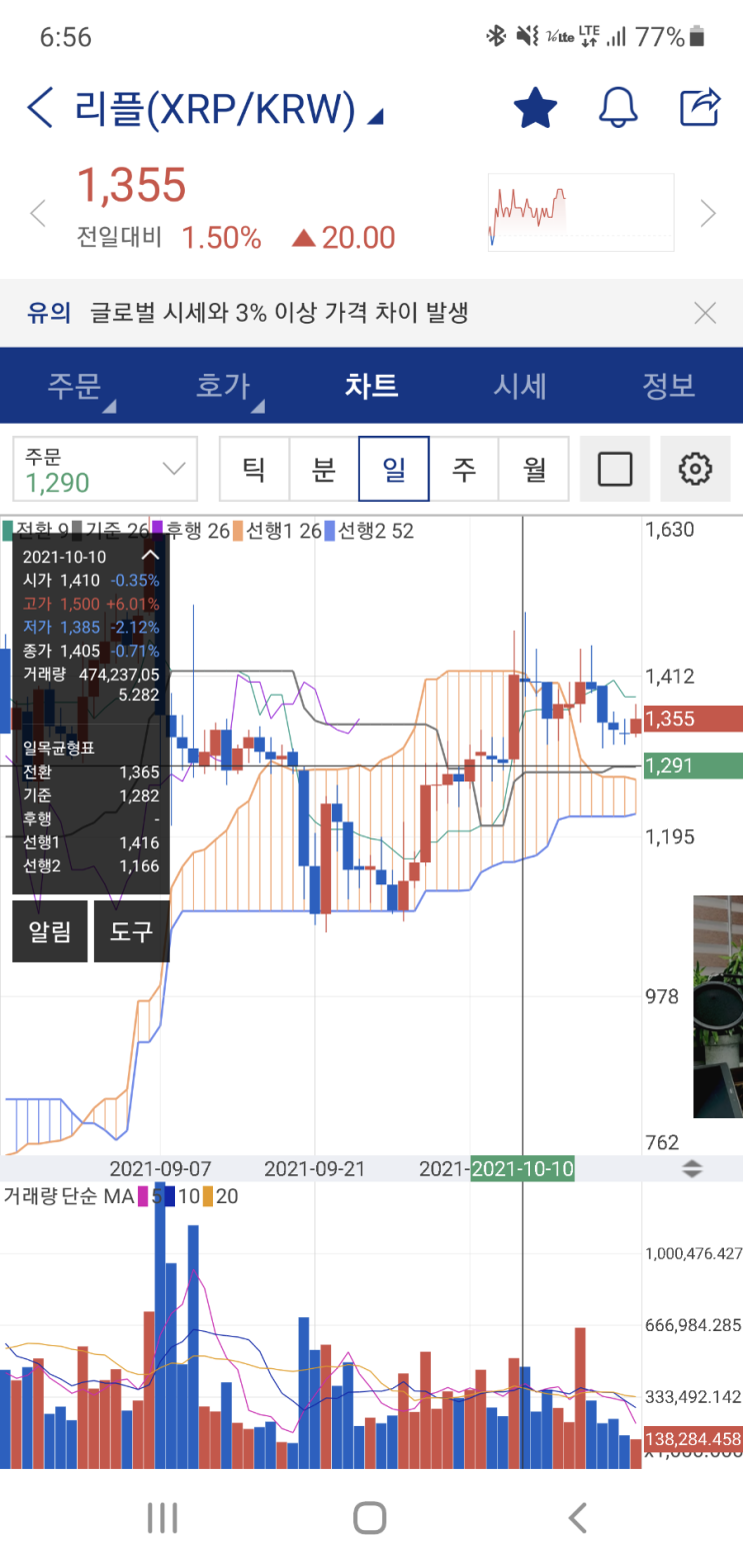Tap the battery 77% indicator

click(670, 37)
